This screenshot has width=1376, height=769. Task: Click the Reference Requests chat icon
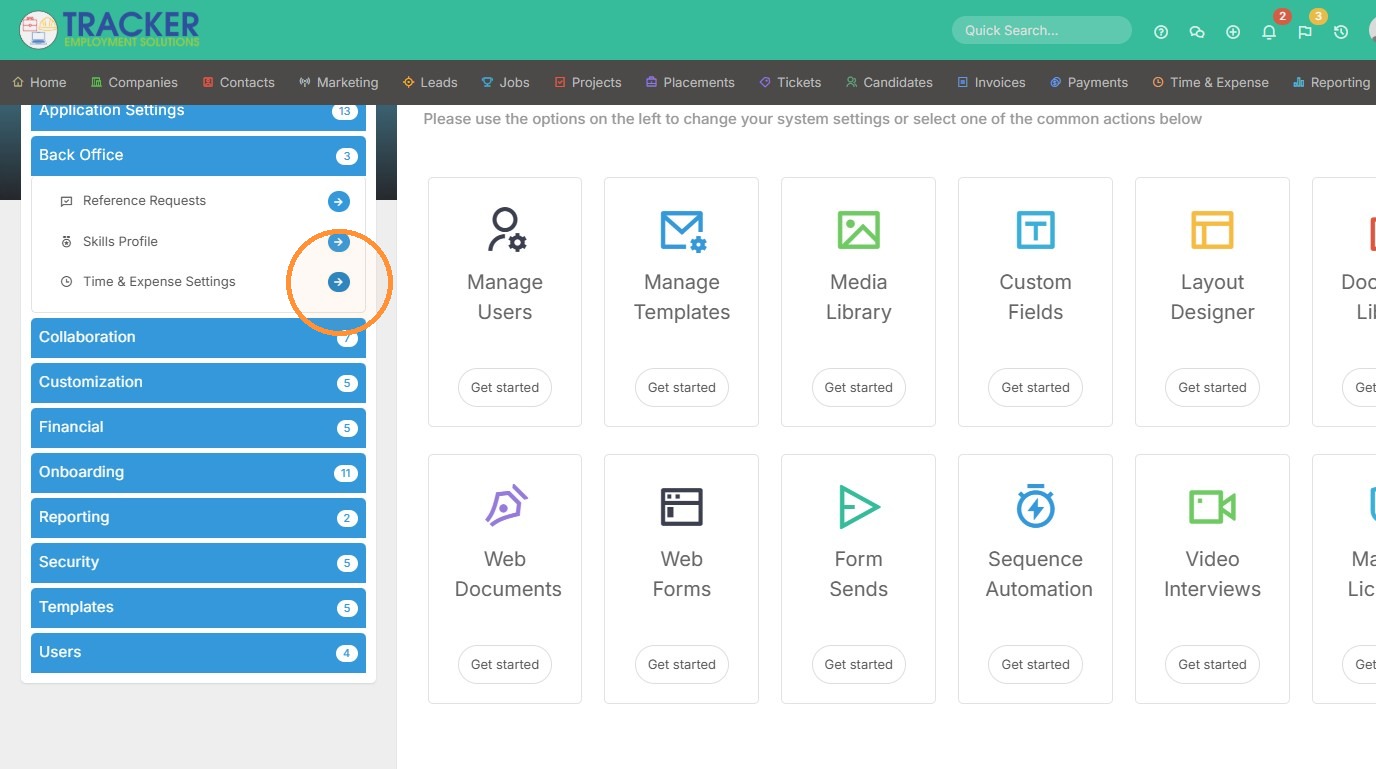pos(66,201)
